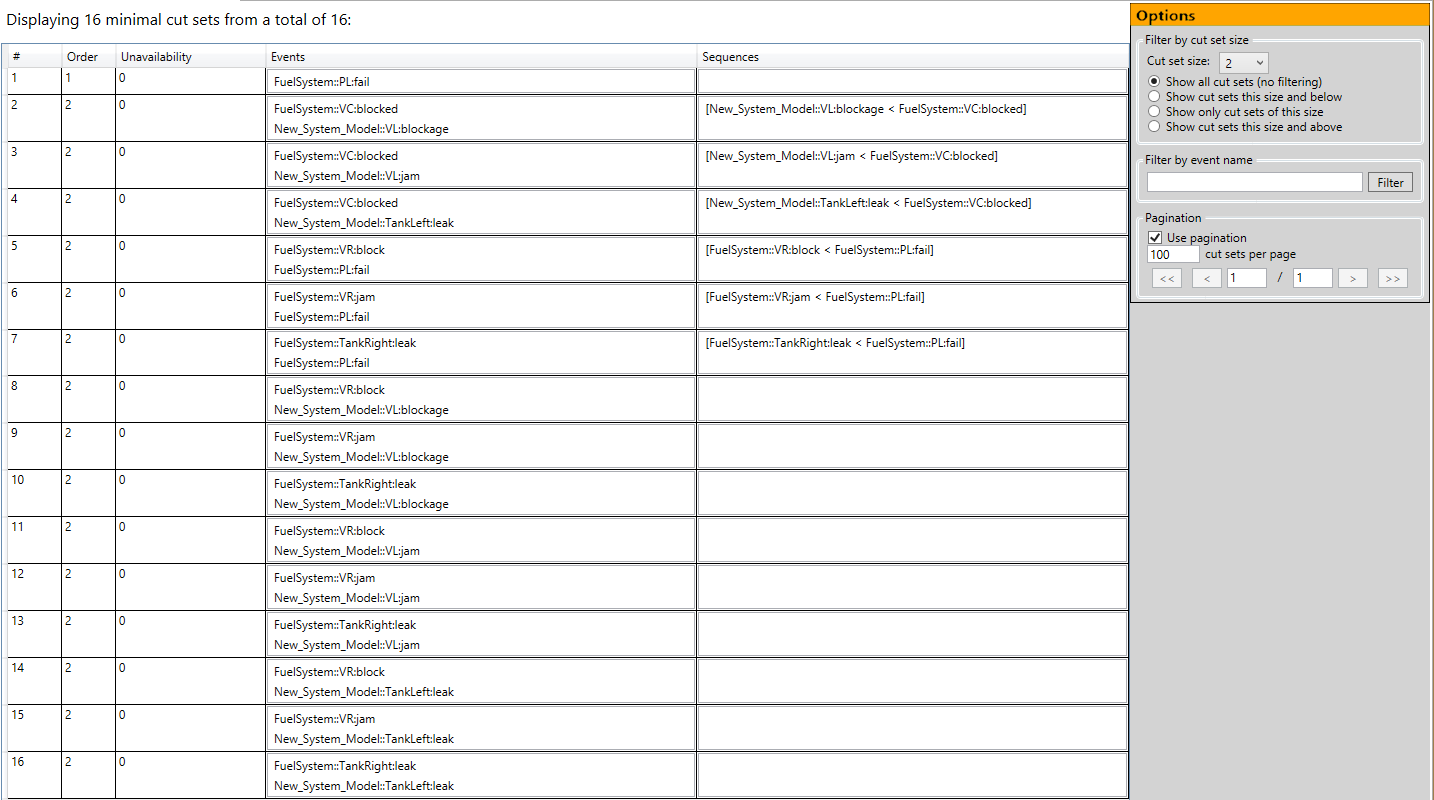Click sequence TankLeft:leak < VC:blocked in row 4
Image resolution: width=1434 pixels, height=800 pixels.
pos(868,203)
